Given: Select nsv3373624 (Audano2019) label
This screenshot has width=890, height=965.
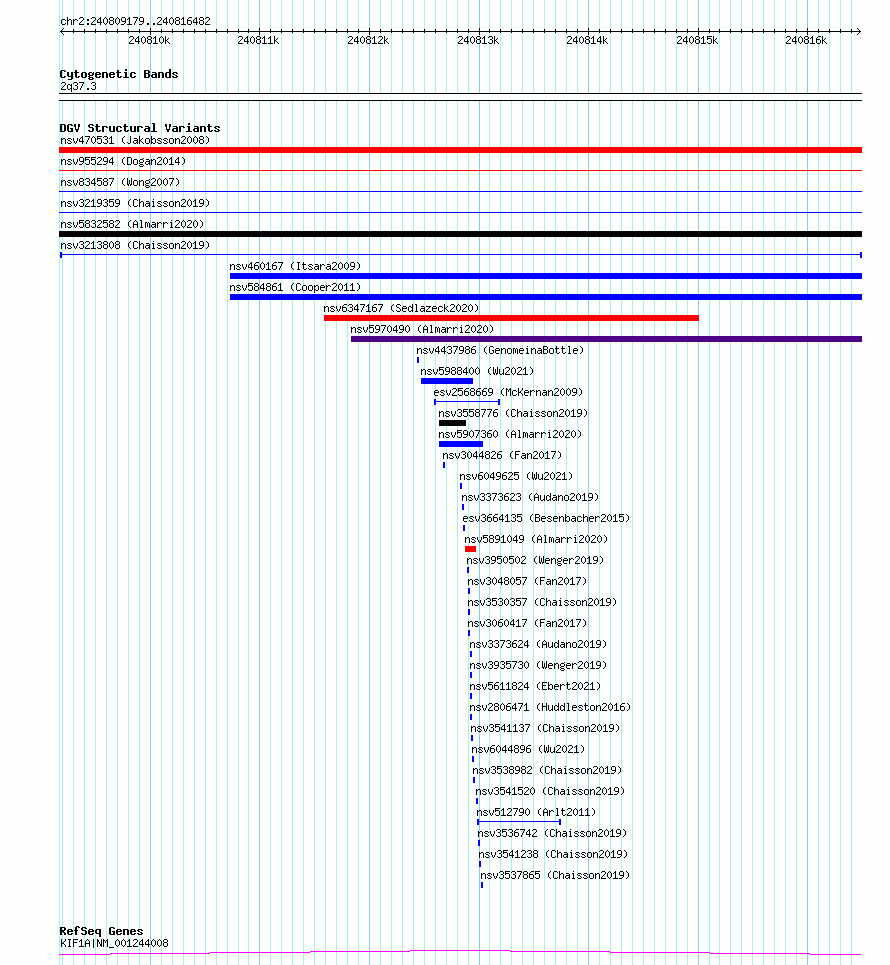Looking at the screenshot, I should point(538,643).
